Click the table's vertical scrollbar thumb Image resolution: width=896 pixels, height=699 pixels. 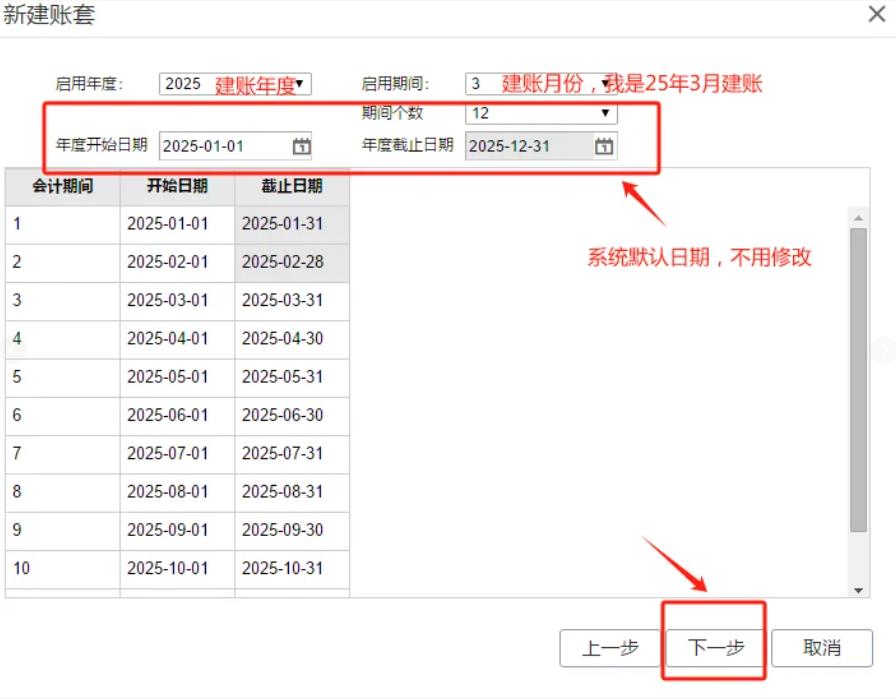(x=858, y=380)
